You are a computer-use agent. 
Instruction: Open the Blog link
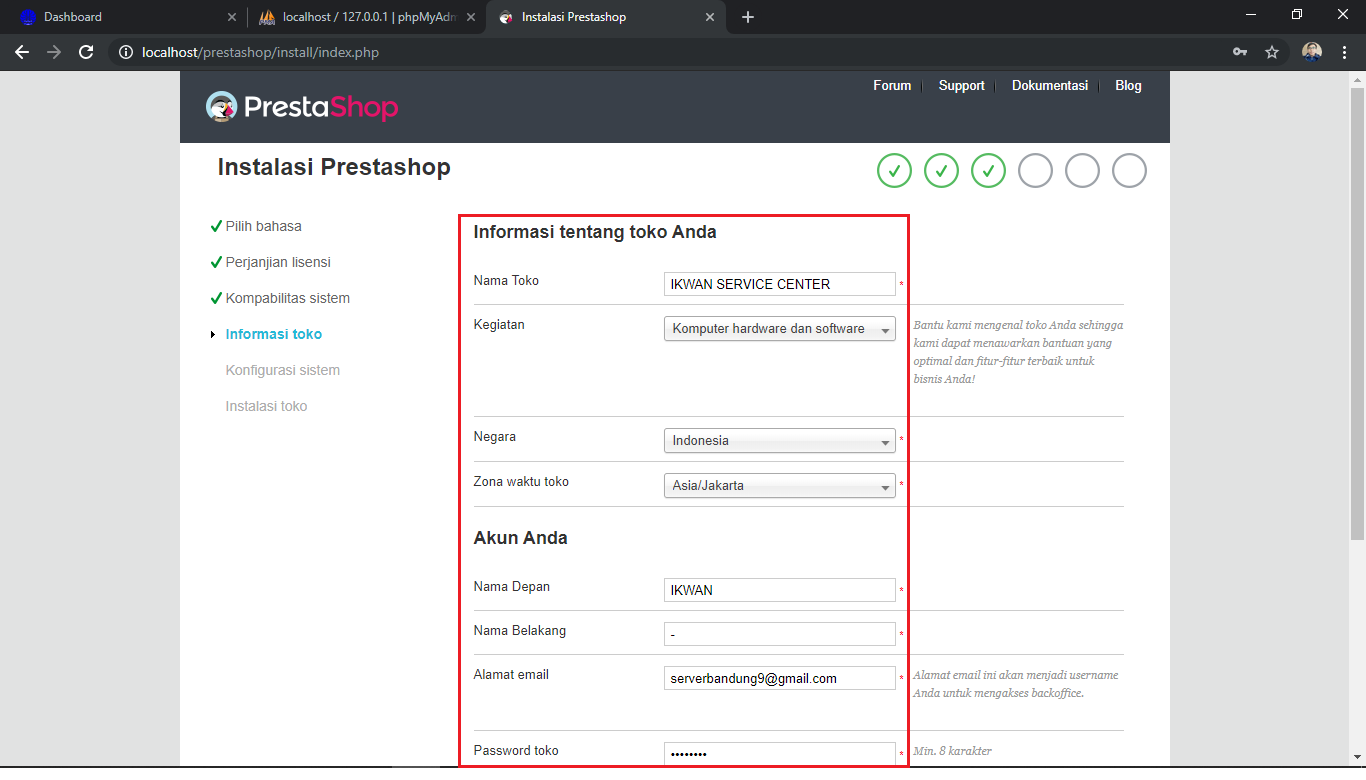click(x=1128, y=86)
